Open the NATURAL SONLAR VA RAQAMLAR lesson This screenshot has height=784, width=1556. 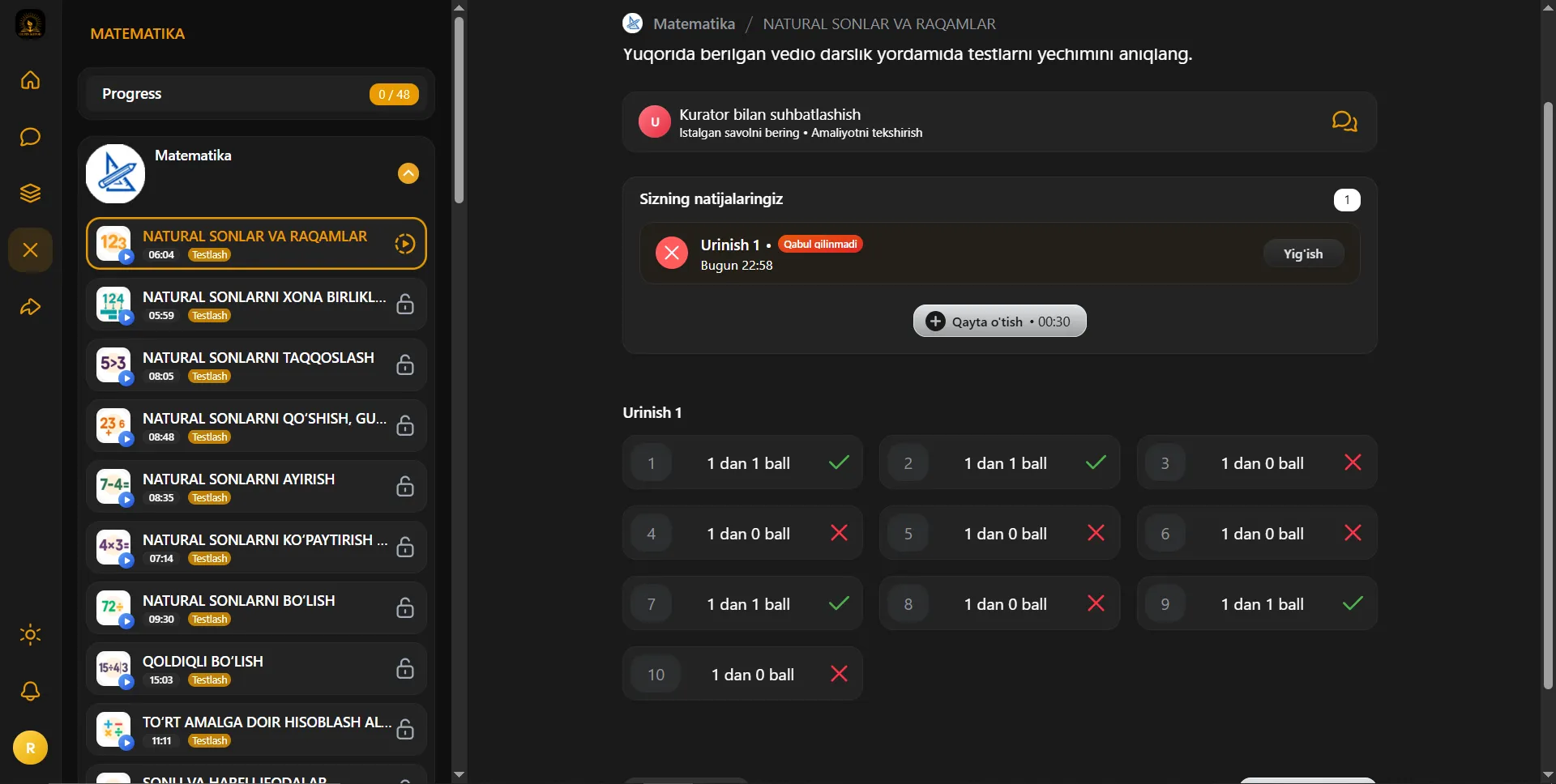[256, 243]
